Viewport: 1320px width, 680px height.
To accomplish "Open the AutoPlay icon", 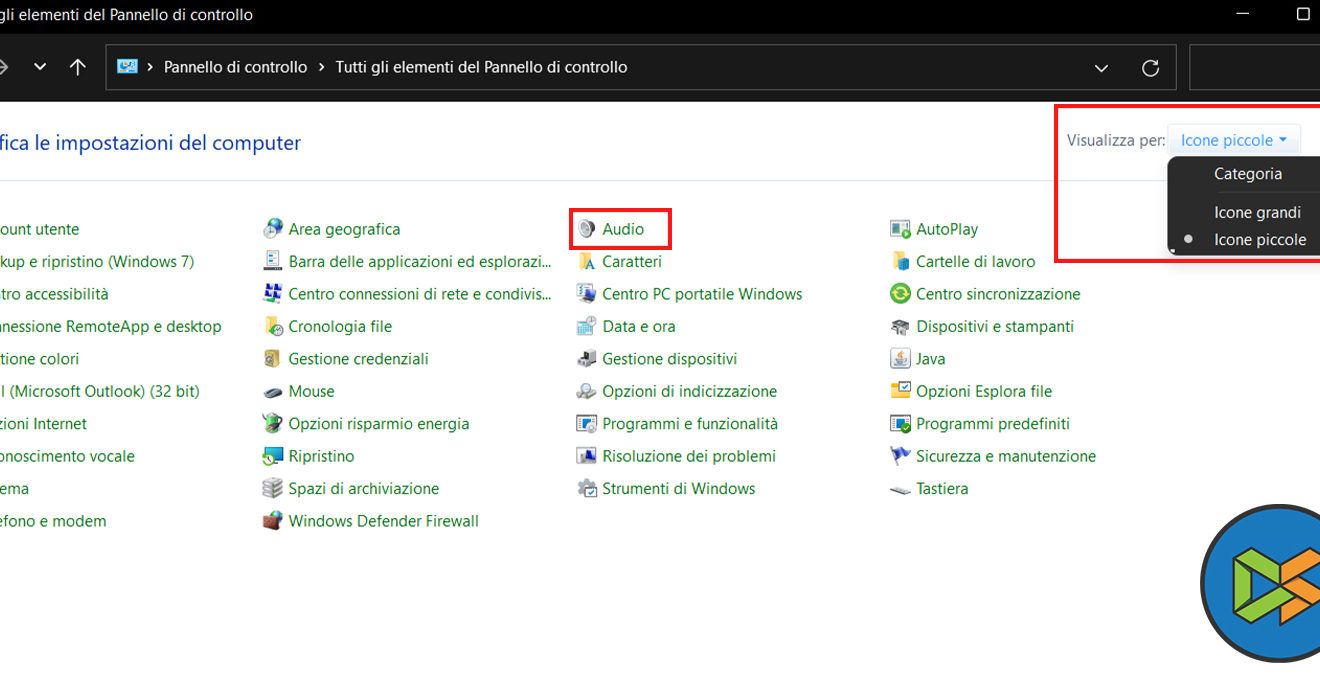I will [900, 229].
